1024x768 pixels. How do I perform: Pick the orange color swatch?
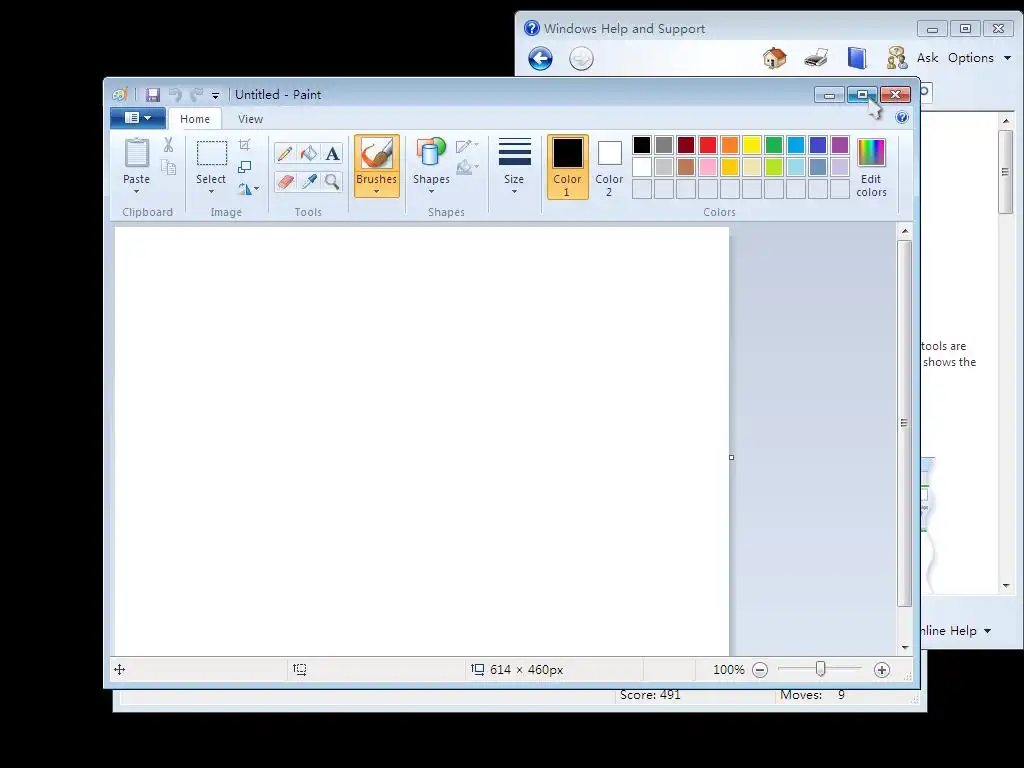[730, 145]
